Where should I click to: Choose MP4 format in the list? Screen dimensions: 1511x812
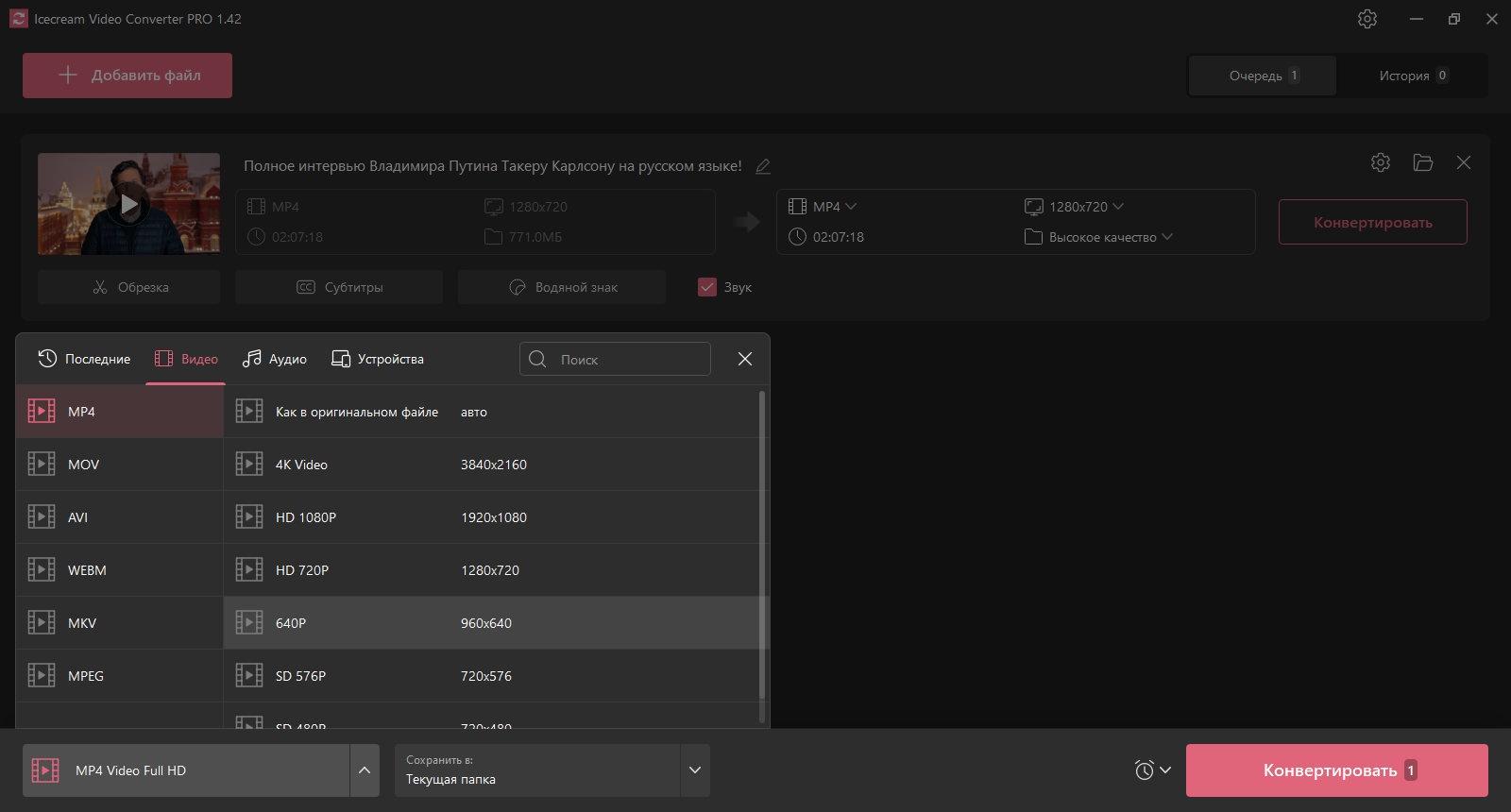tap(120, 412)
